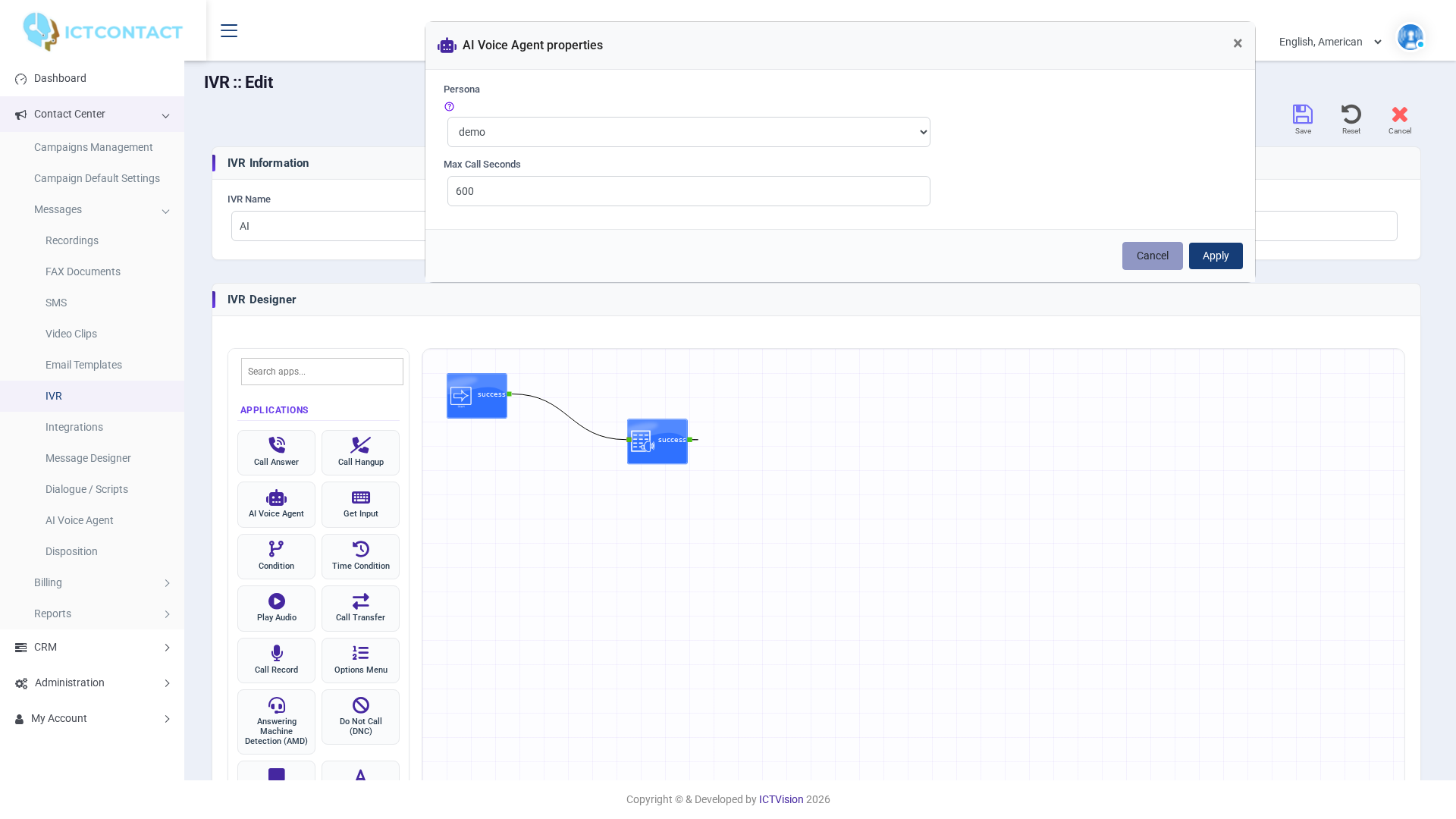Select the AI Voice Agent application tile

(x=276, y=504)
